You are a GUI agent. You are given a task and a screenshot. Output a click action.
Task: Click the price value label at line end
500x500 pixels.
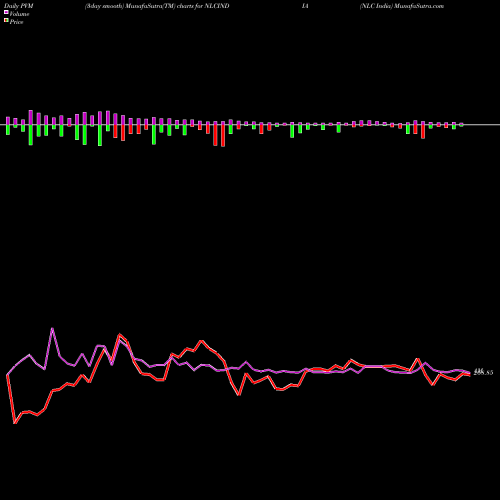(483, 372)
